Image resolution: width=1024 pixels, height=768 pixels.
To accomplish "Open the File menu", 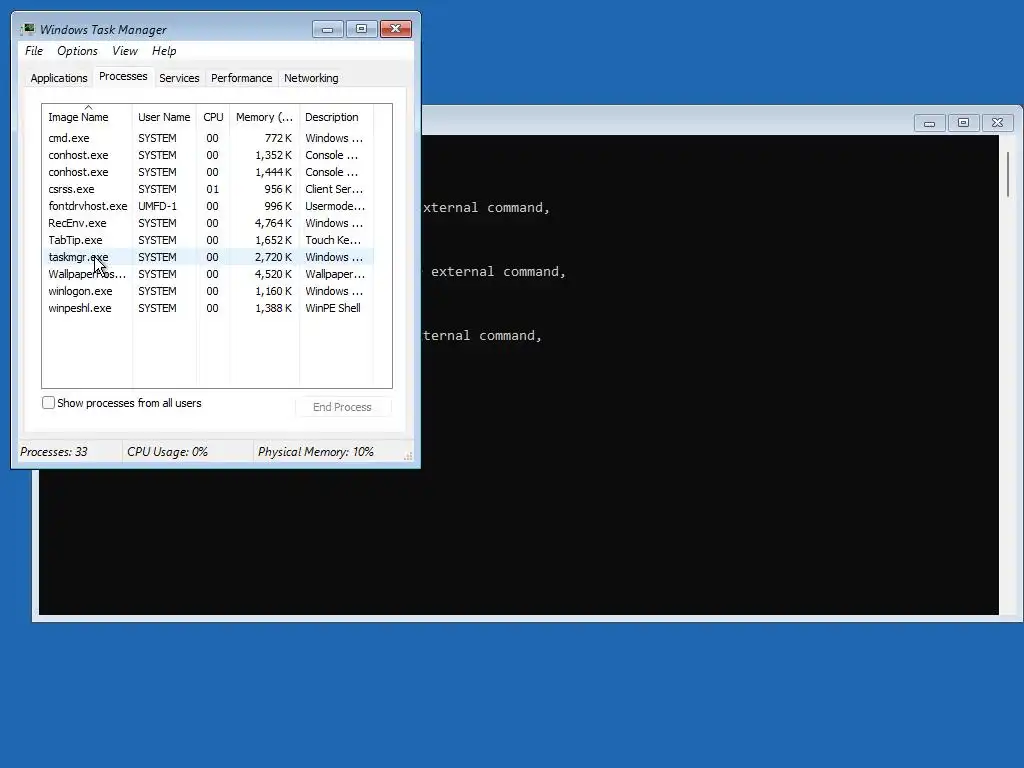I will (34, 51).
